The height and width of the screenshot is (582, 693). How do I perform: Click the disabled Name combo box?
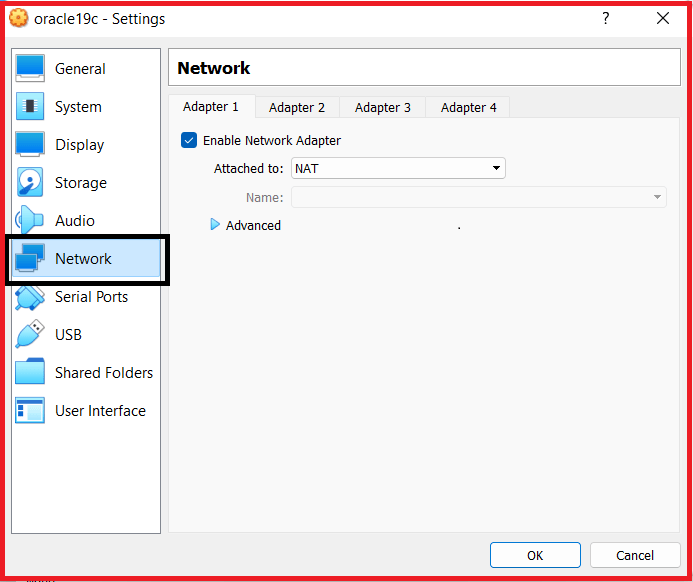coord(479,197)
